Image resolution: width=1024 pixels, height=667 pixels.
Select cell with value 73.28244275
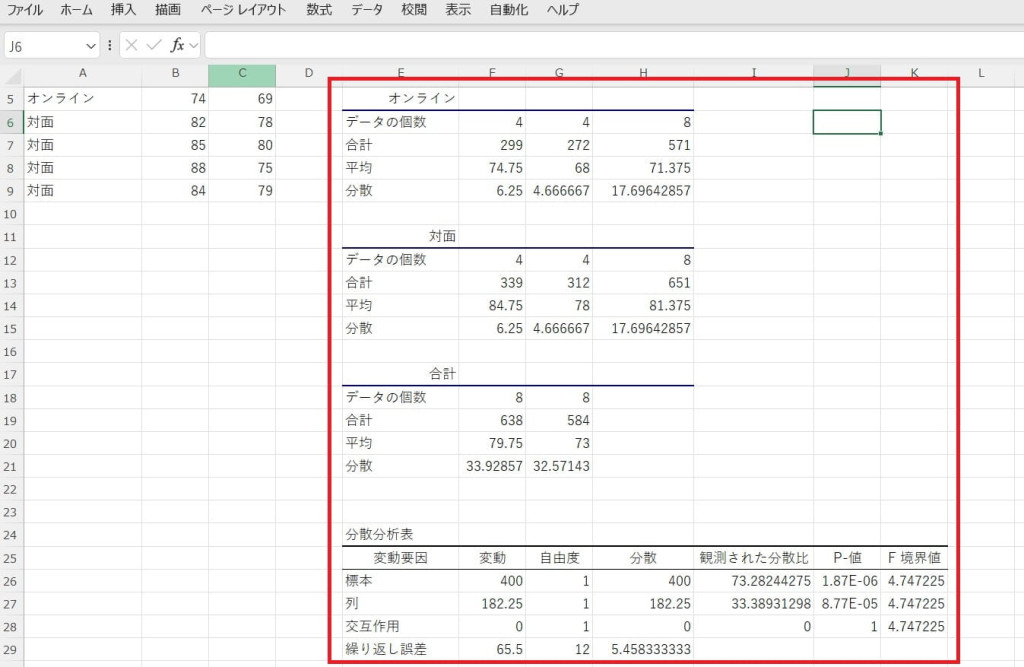pos(753,580)
